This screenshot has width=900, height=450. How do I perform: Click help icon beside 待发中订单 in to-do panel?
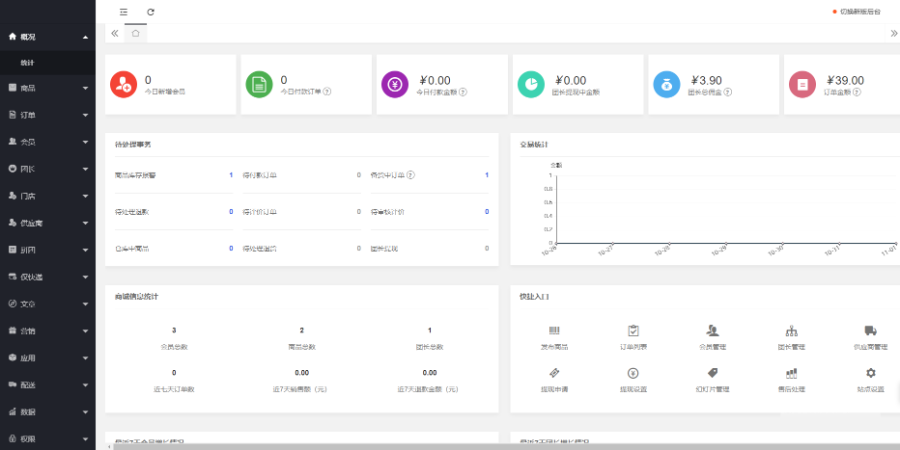pyautogui.click(x=411, y=175)
